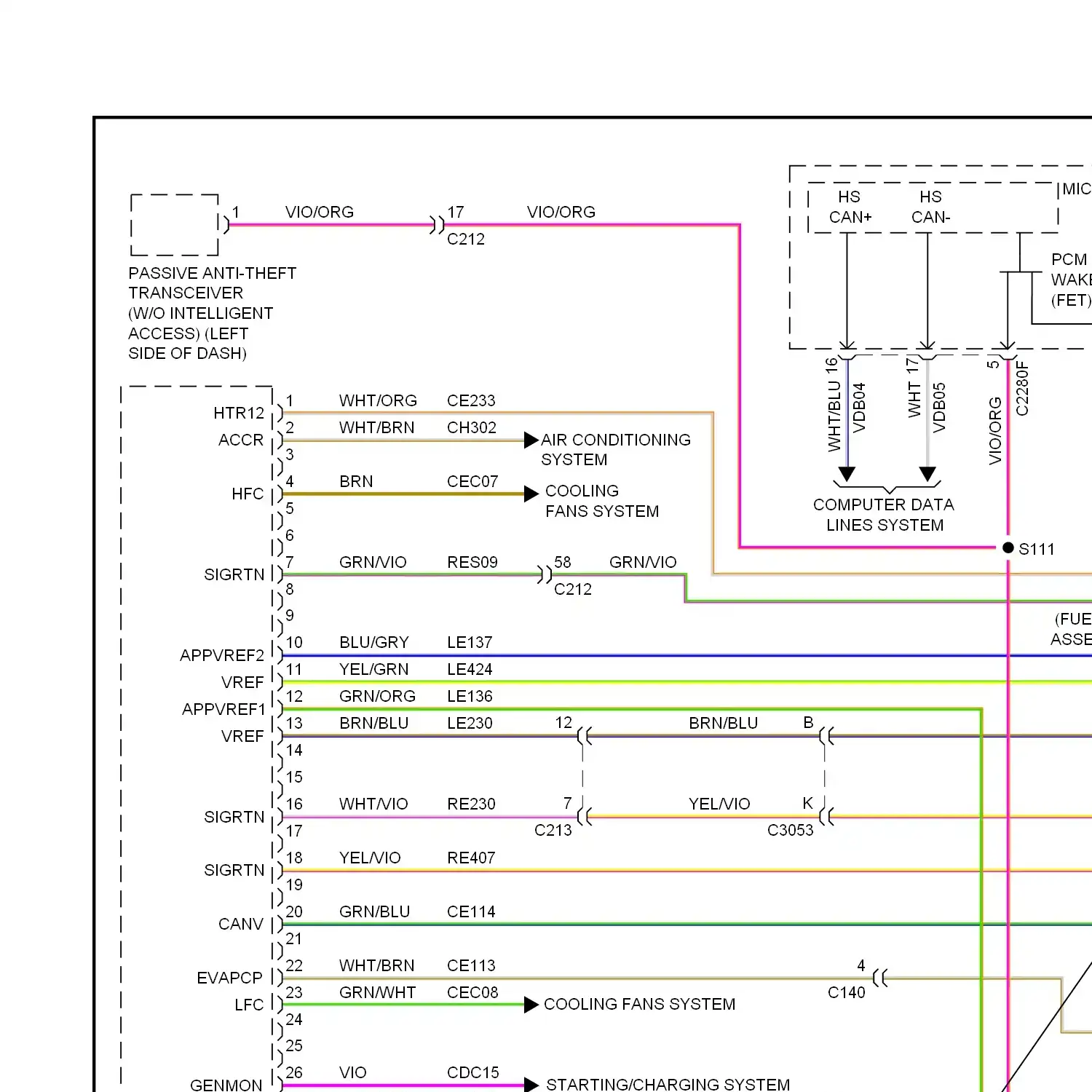Select BRN/BLU label beside LE230
The height and width of the screenshot is (1092, 1092).
[374, 724]
